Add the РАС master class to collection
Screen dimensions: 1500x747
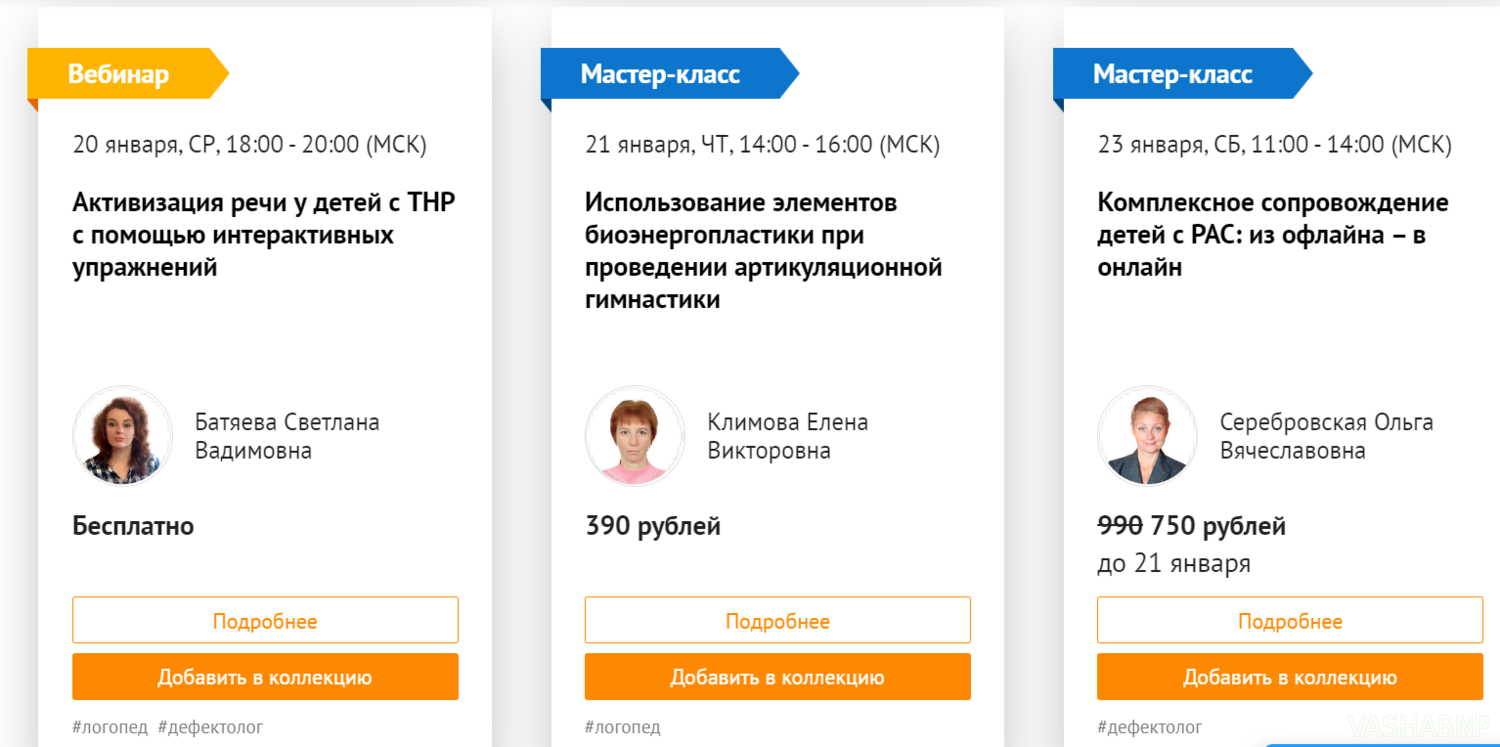pyautogui.click(x=1290, y=677)
